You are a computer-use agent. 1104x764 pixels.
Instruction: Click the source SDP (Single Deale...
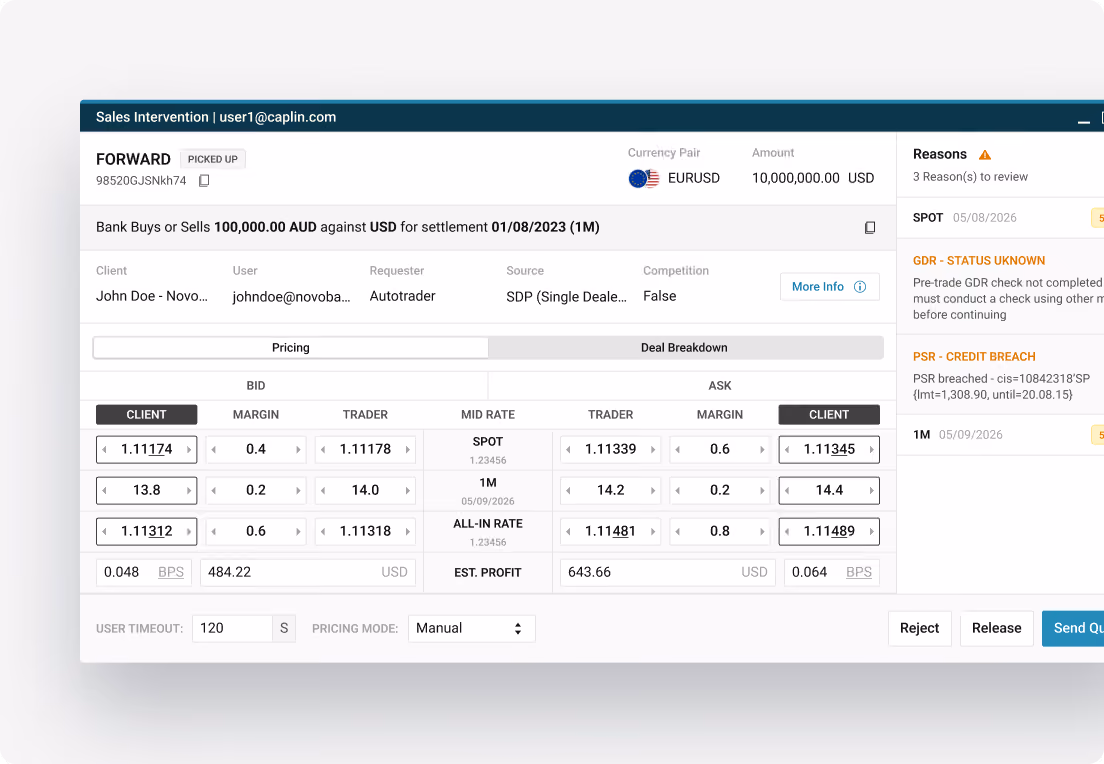click(566, 297)
